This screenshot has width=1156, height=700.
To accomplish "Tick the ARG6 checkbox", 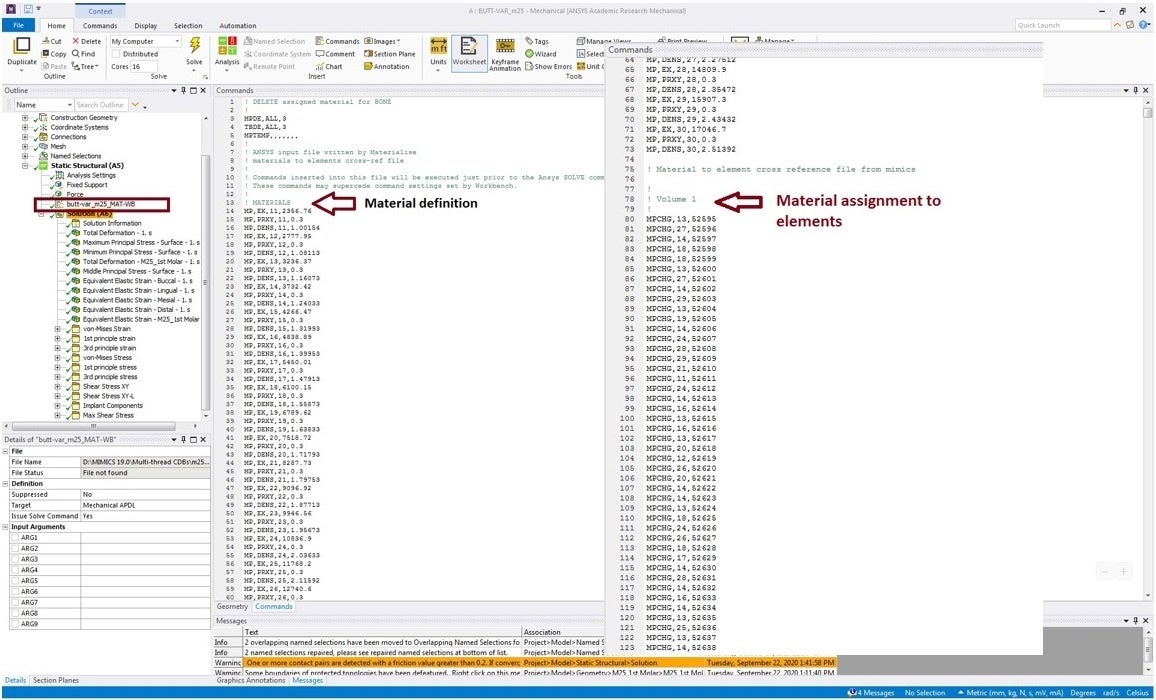I will coord(15,592).
